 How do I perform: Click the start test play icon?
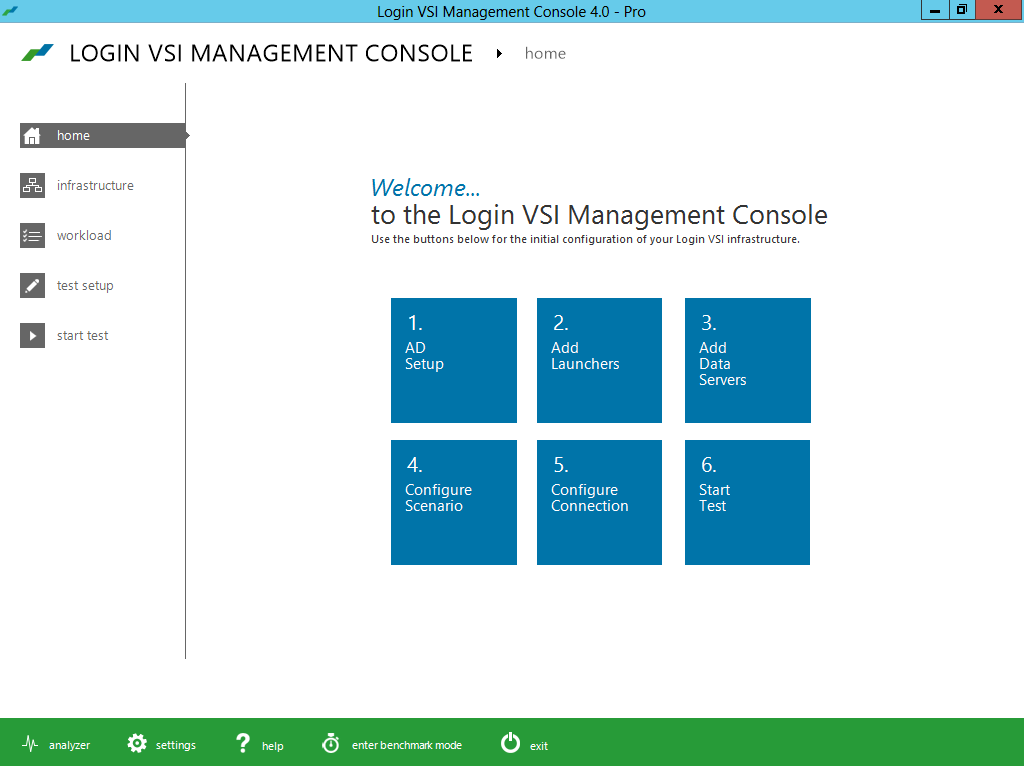[32, 336]
